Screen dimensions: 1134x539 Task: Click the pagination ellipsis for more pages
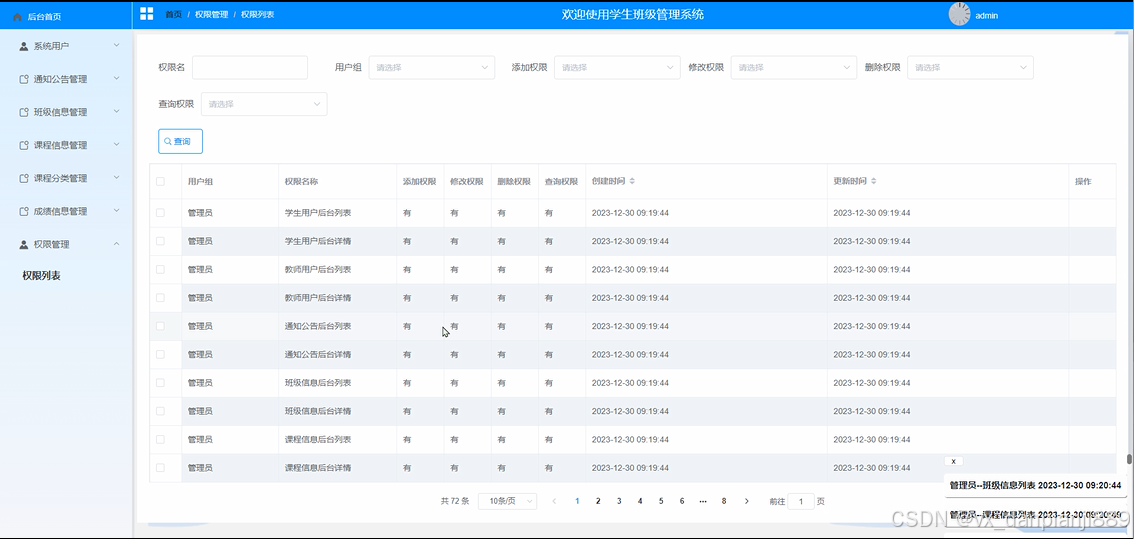pyautogui.click(x=703, y=501)
